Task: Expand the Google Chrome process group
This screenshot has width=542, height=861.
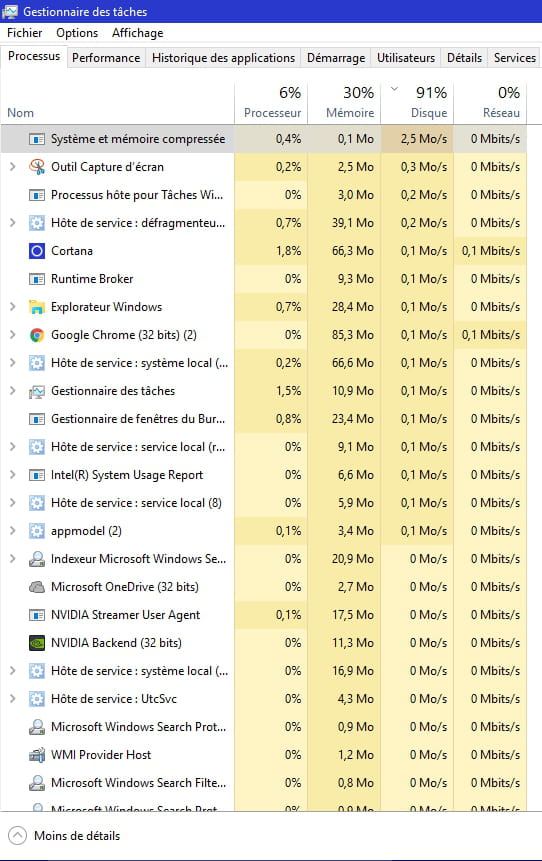Action: pos(13,335)
